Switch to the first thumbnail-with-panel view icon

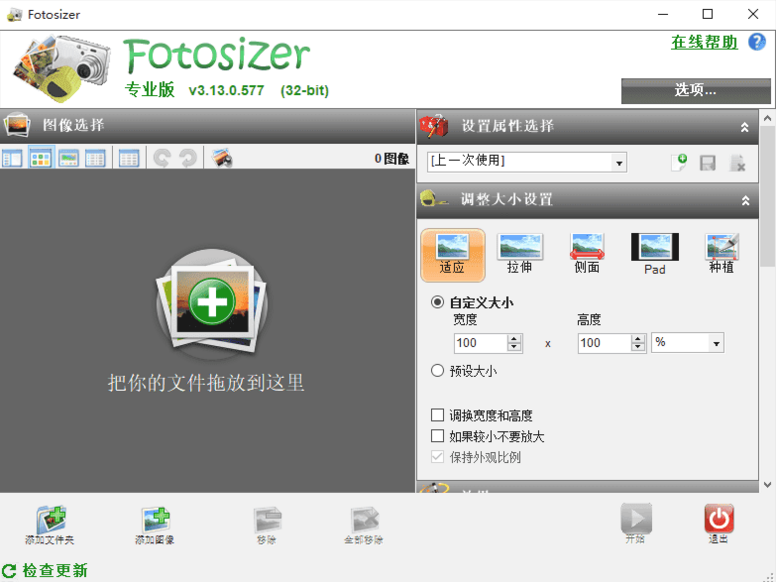13,158
